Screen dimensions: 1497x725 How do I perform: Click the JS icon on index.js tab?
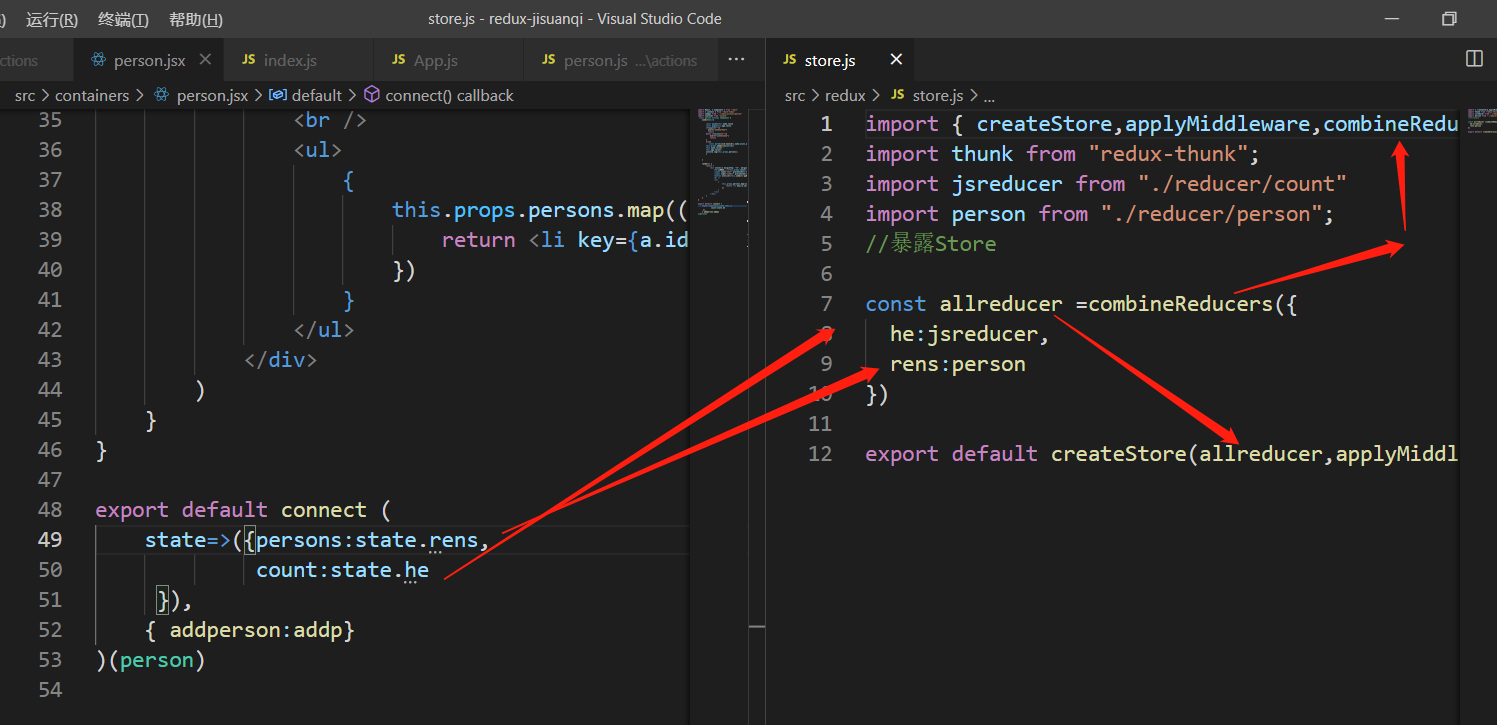tap(249, 60)
